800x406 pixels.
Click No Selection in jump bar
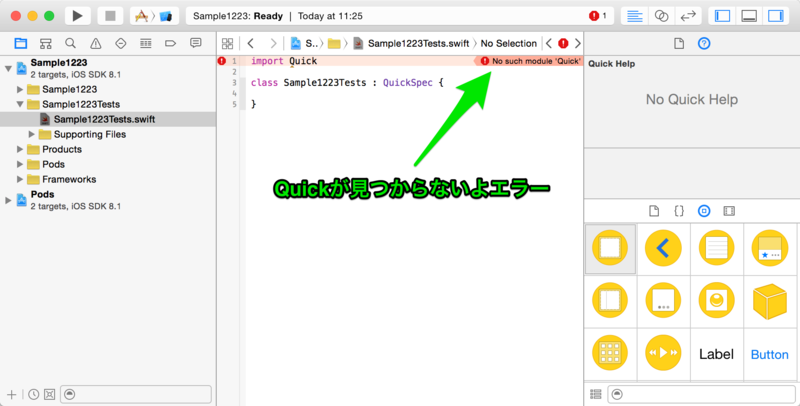click(509, 43)
